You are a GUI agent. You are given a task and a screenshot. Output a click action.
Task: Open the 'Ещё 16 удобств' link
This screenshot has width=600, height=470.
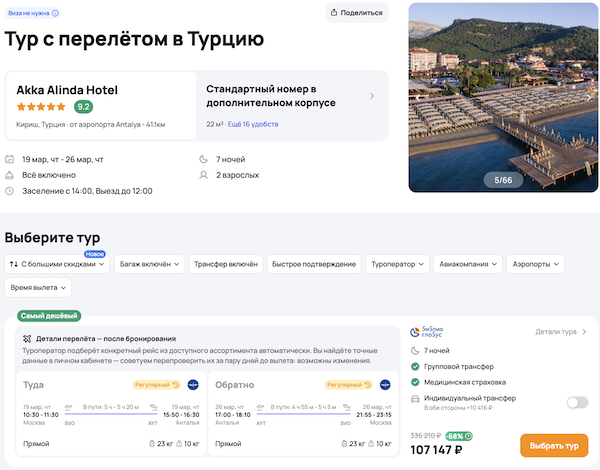[255, 124]
